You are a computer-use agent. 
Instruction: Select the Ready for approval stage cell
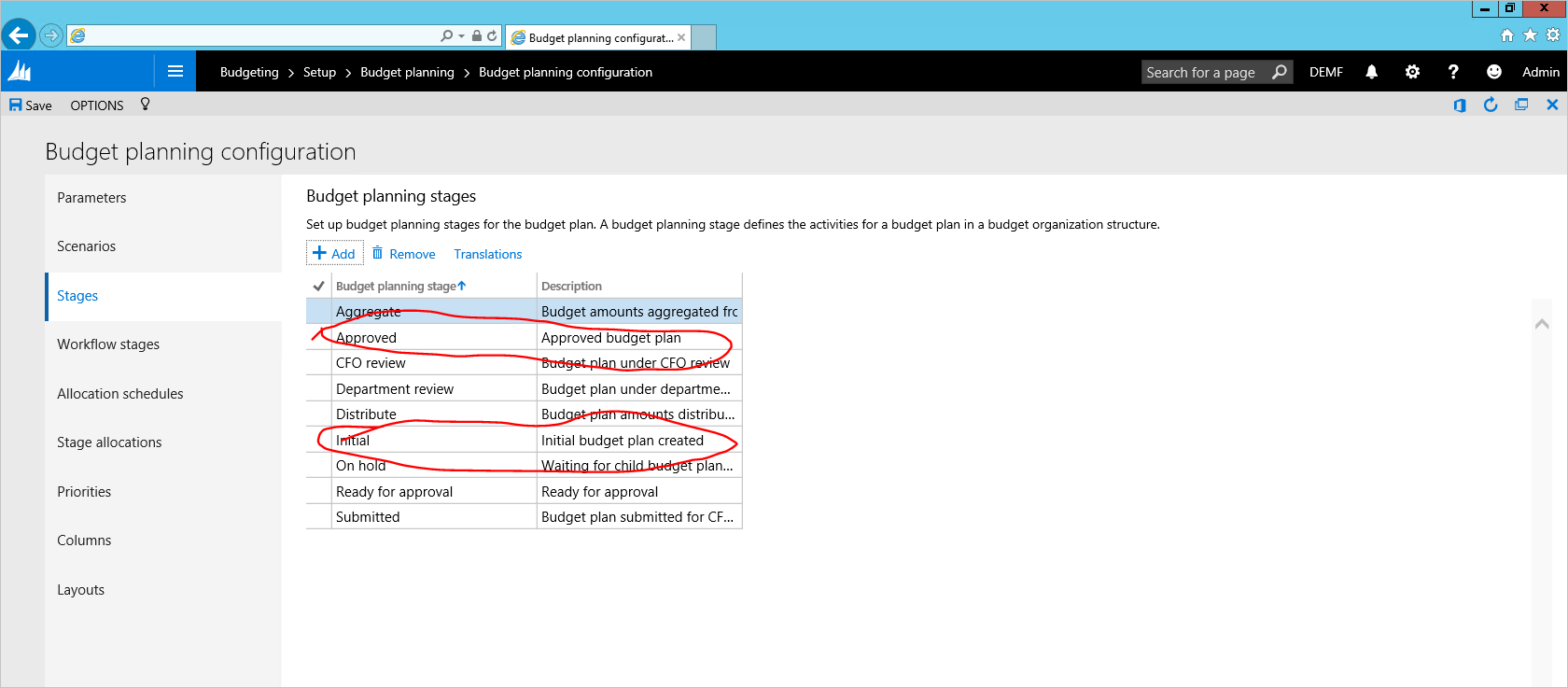[434, 492]
